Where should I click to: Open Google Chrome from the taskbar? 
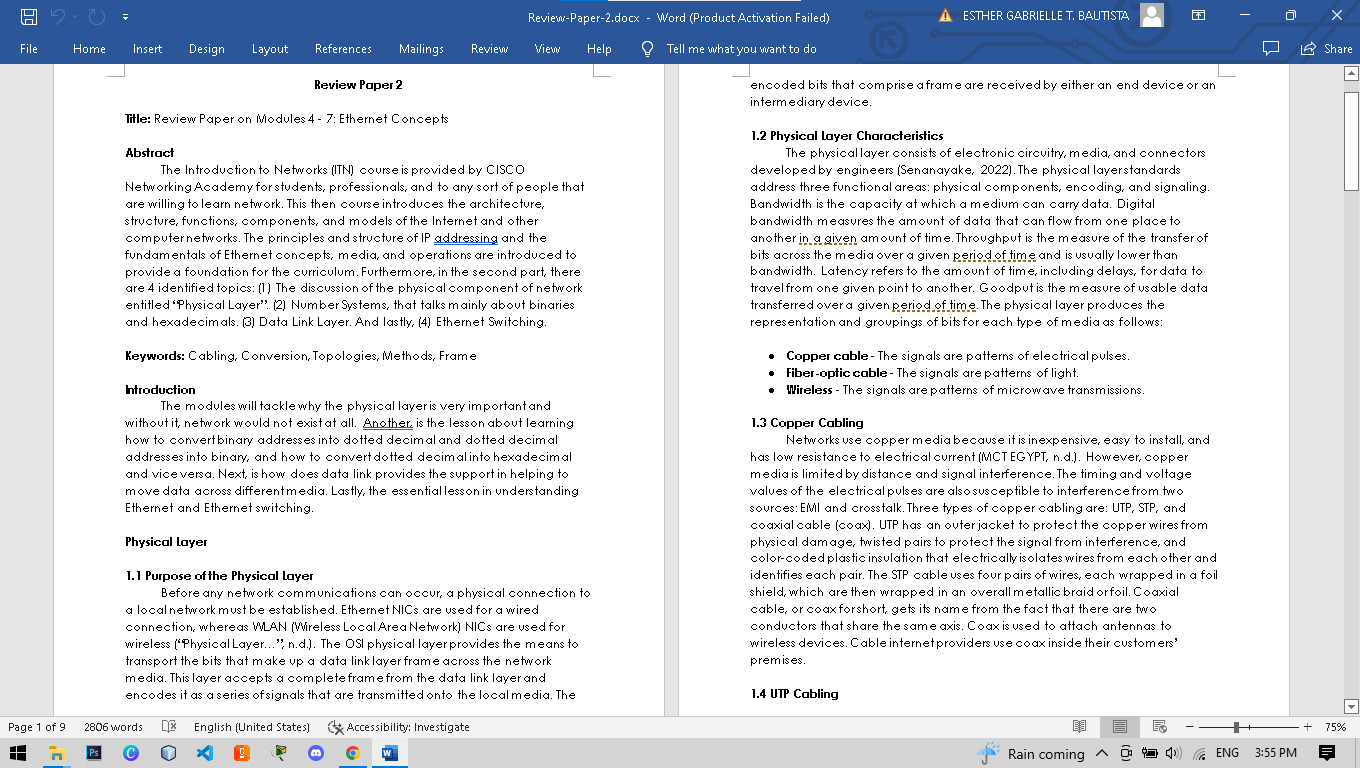click(x=353, y=753)
